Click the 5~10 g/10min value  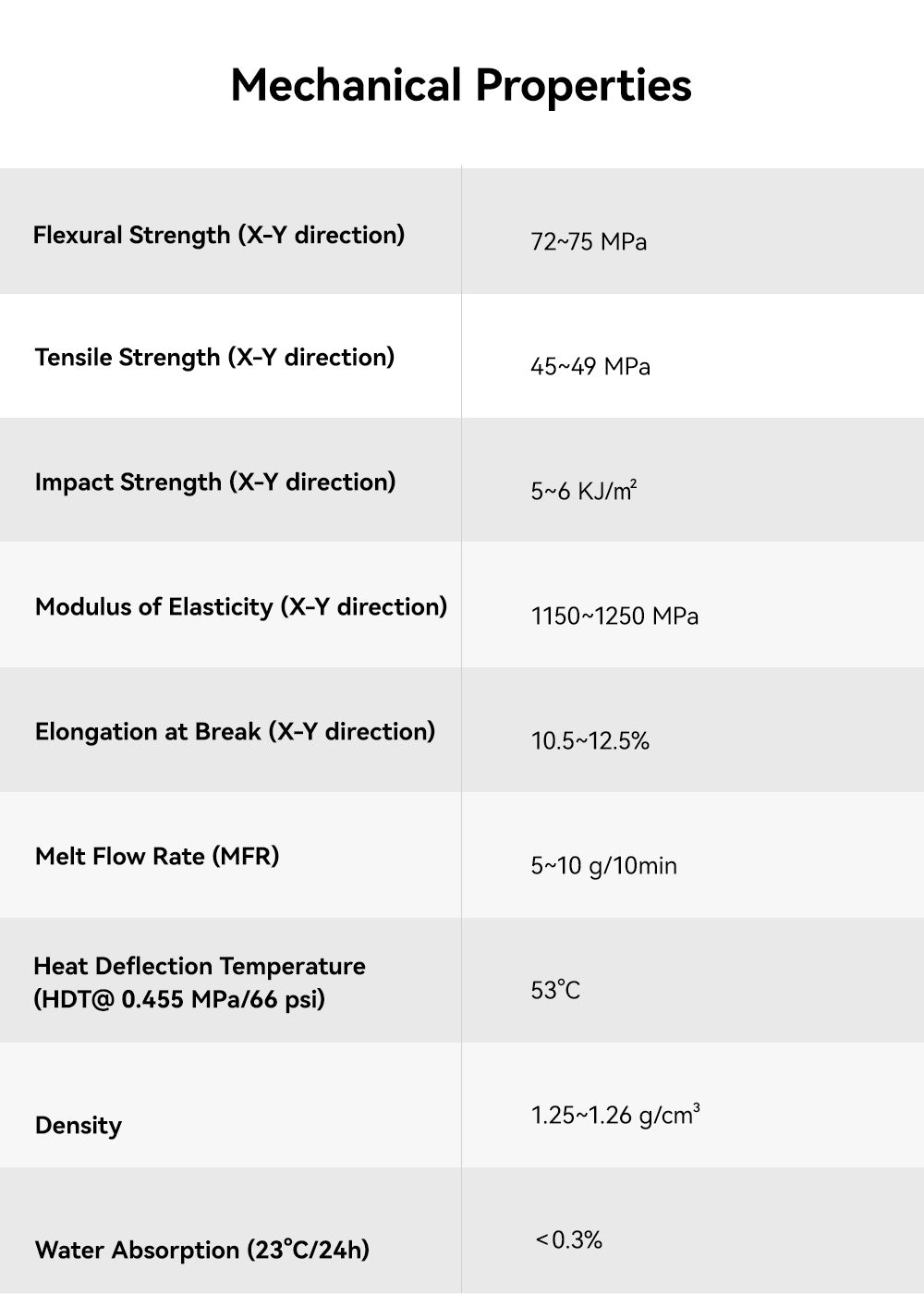[x=603, y=866]
